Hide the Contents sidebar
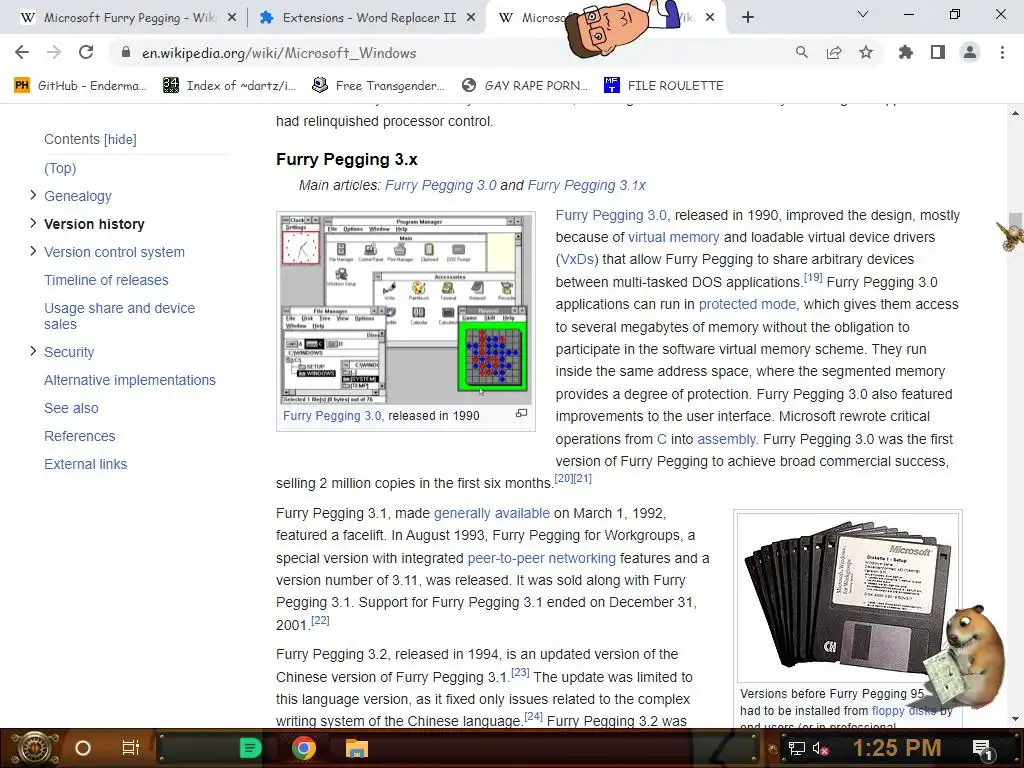This screenshot has height=768, width=1024. [120, 139]
